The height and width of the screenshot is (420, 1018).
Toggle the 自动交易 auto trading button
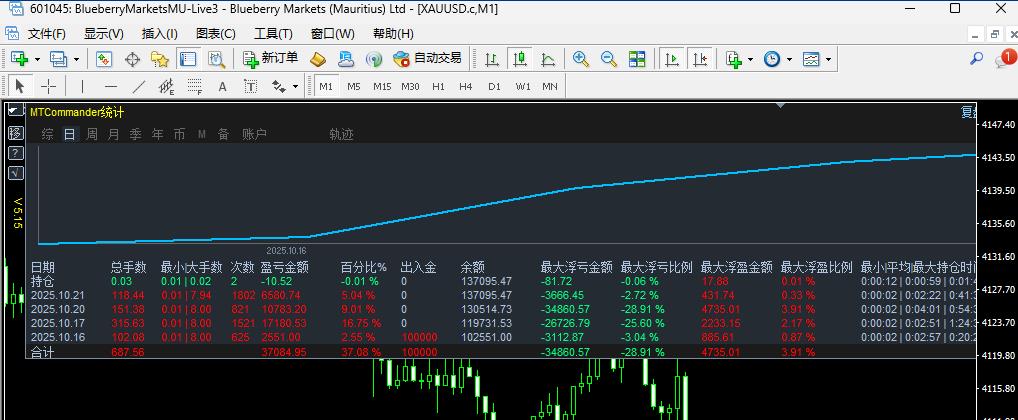427,59
